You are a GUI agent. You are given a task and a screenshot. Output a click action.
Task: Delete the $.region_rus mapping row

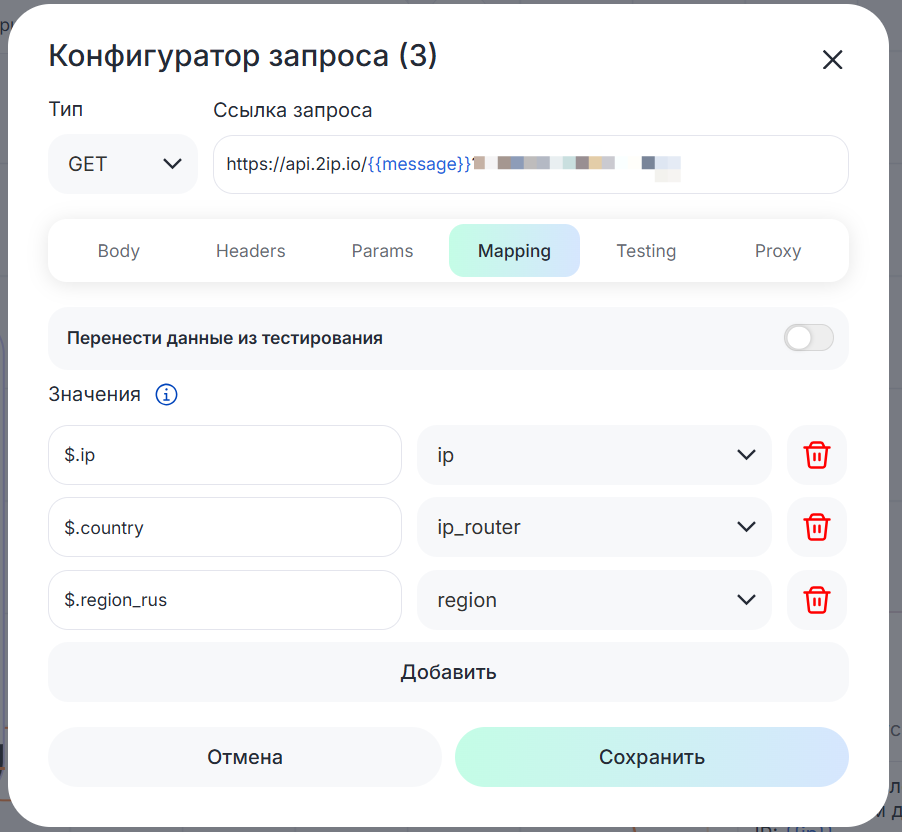click(x=816, y=600)
